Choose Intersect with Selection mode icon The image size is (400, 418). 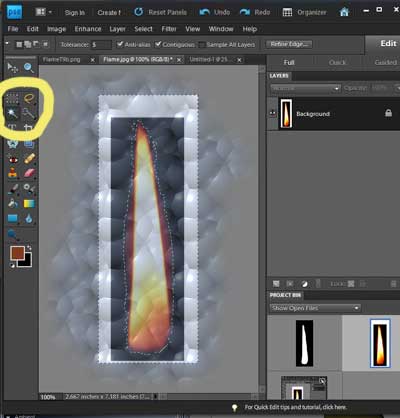(46, 44)
